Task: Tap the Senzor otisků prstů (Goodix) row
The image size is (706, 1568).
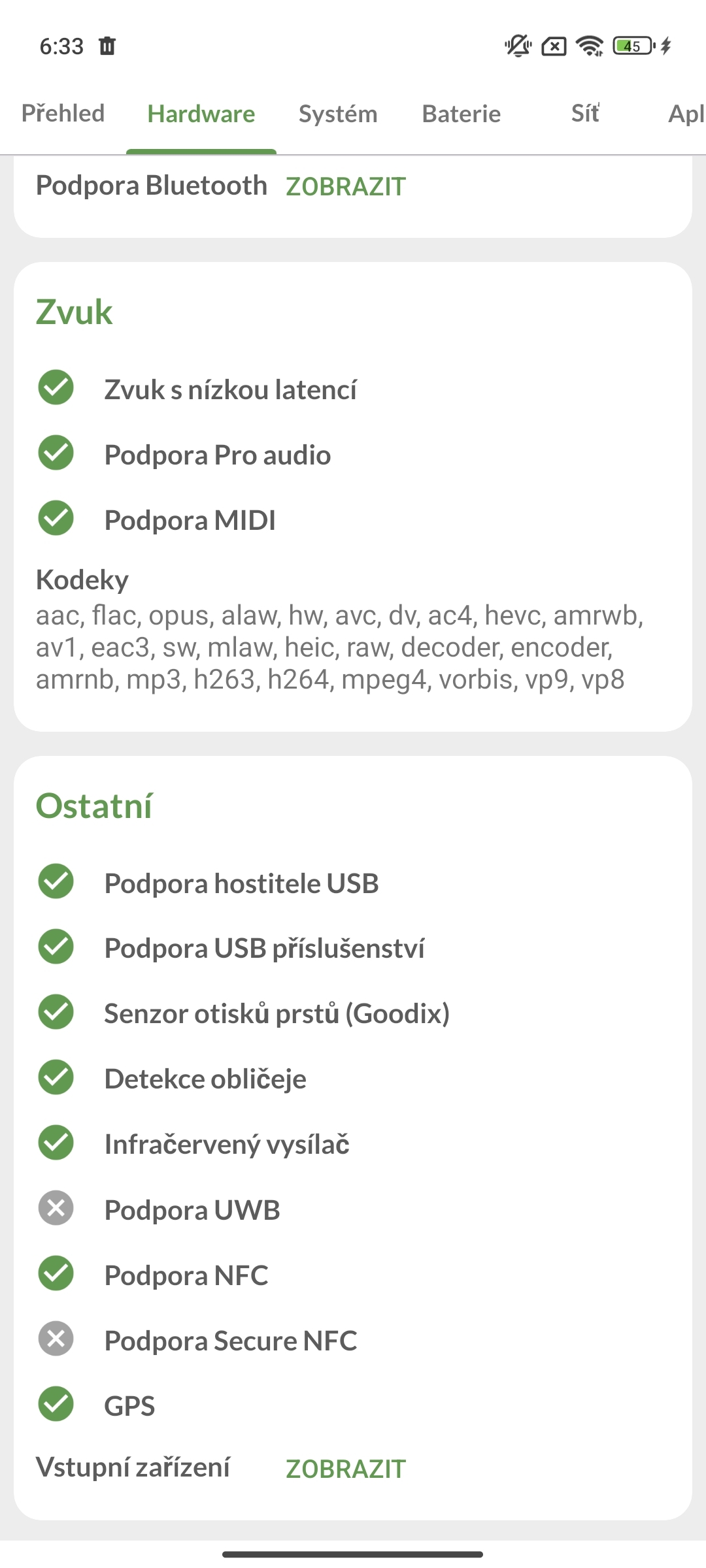Action: 277,1013
